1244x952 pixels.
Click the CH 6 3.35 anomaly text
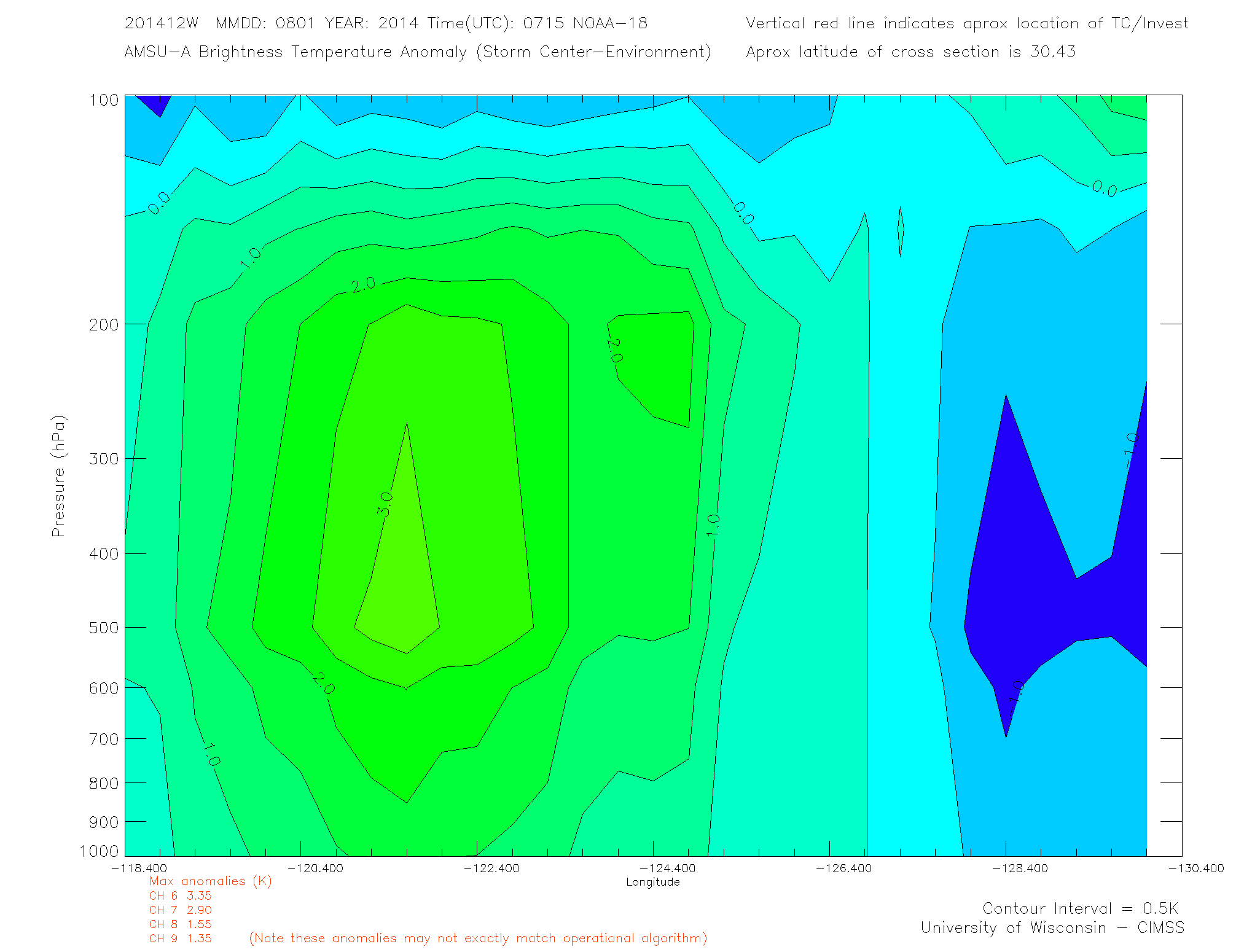point(180,895)
